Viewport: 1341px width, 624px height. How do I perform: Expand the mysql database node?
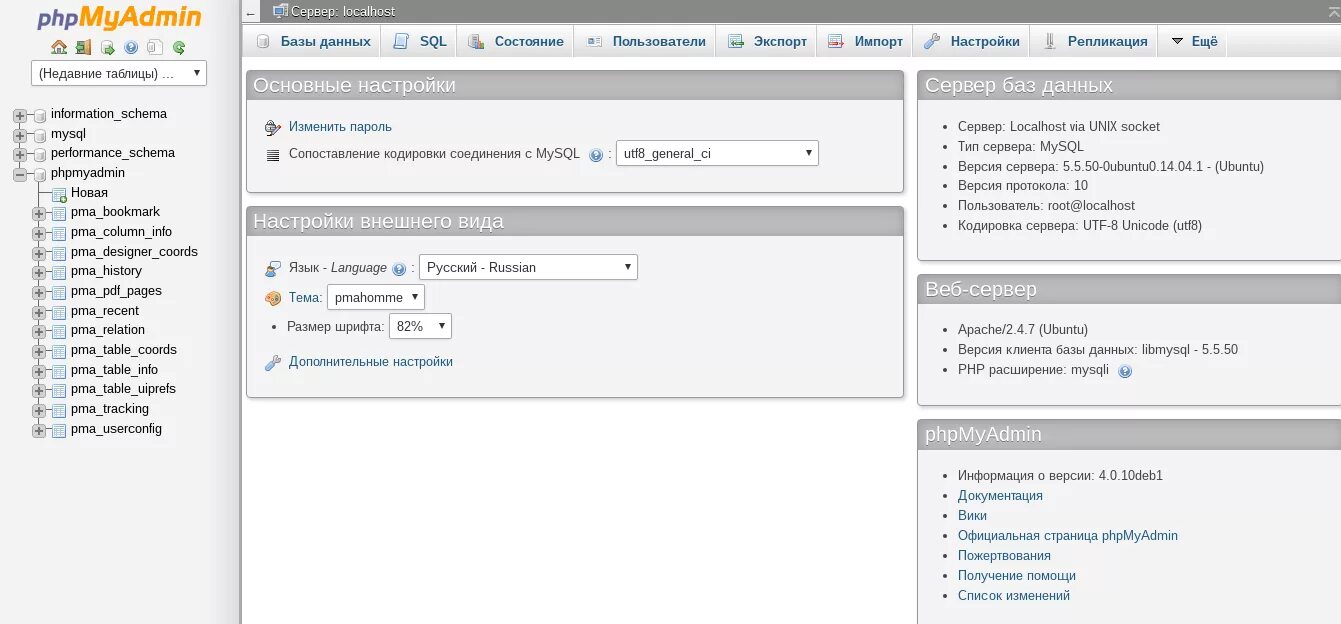[20, 135]
